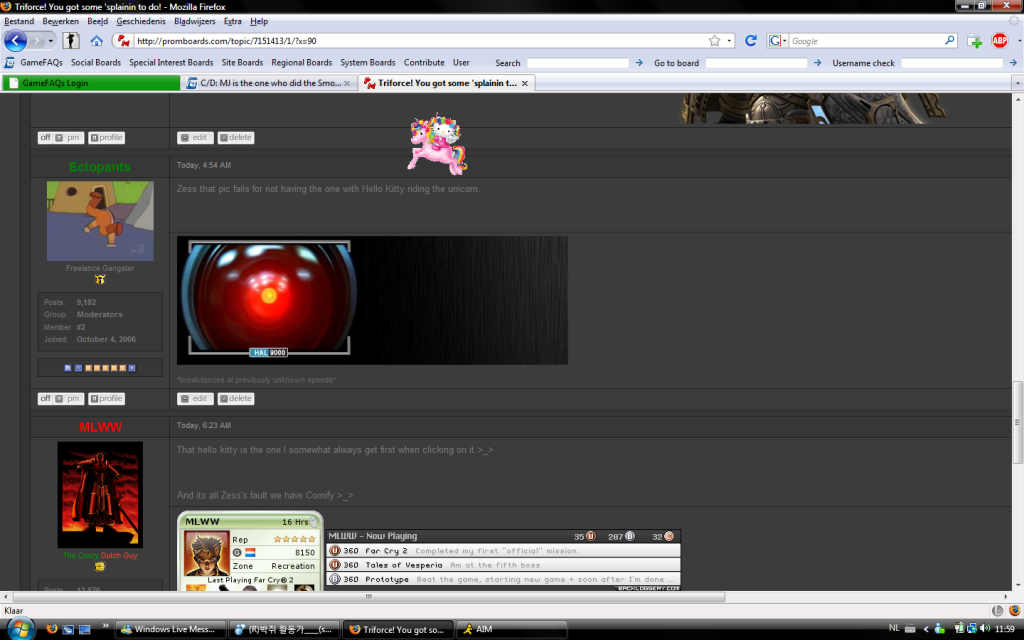Screen dimensions: 1024x640
Task: Open the Windows Start orb
Action: (x=18, y=628)
